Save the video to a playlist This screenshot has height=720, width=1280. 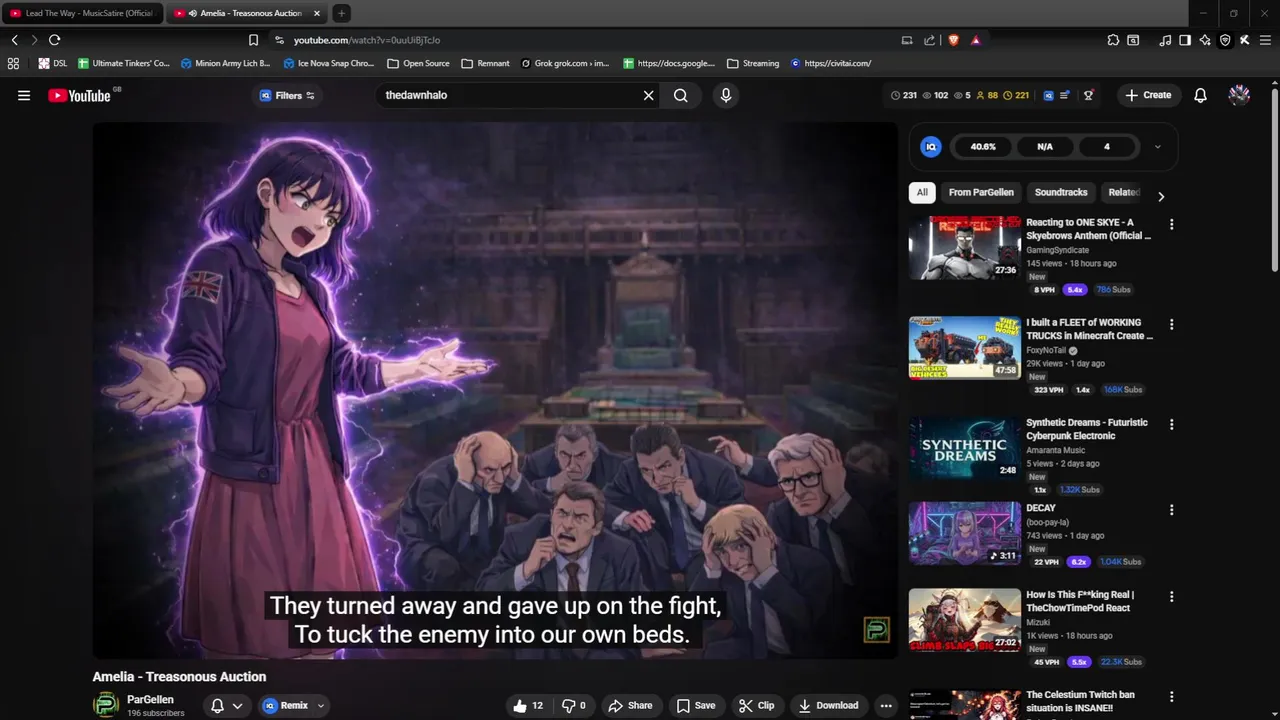point(696,705)
